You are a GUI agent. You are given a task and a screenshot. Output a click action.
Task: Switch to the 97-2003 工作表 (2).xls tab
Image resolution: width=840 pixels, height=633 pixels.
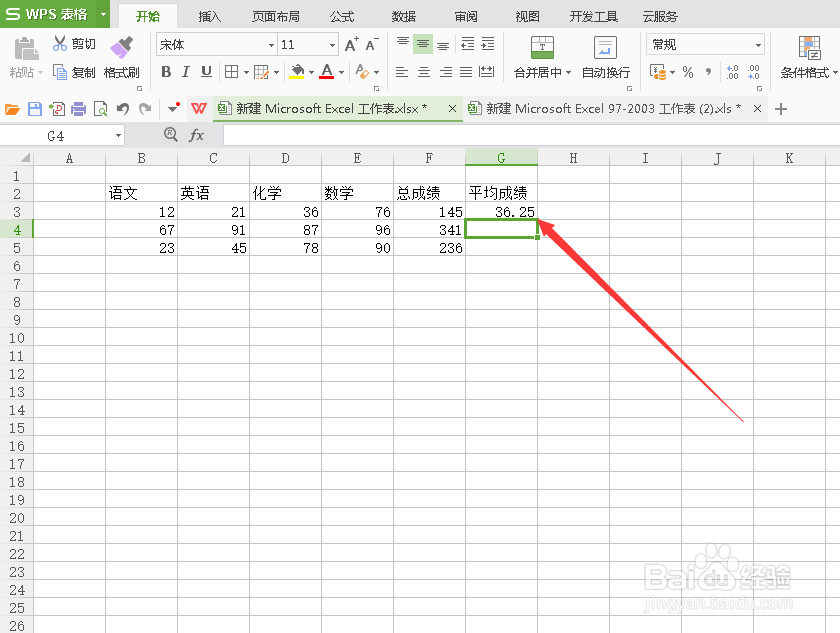pyautogui.click(x=613, y=109)
